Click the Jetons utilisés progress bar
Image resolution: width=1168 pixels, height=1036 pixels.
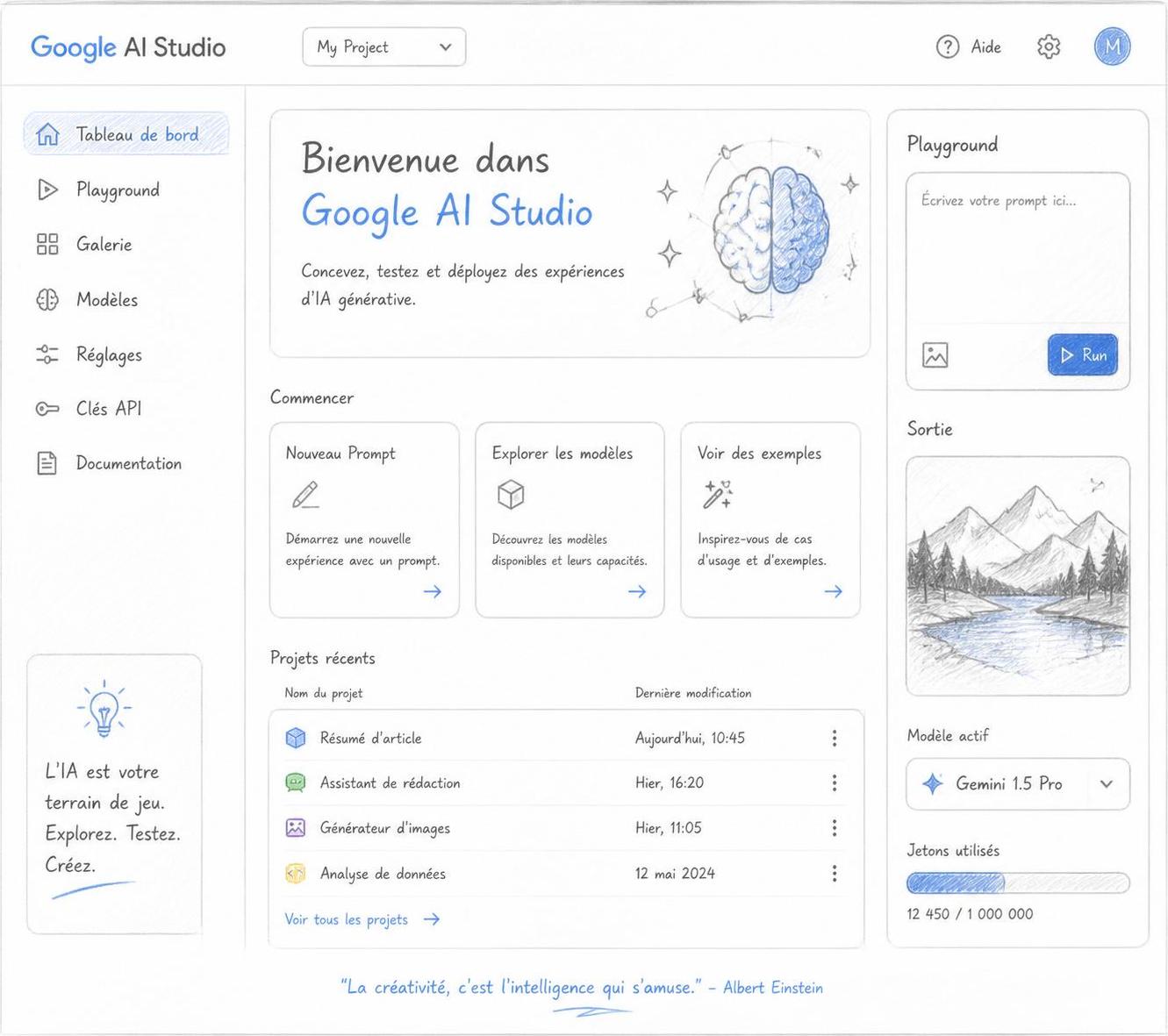[x=1018, y=882]
